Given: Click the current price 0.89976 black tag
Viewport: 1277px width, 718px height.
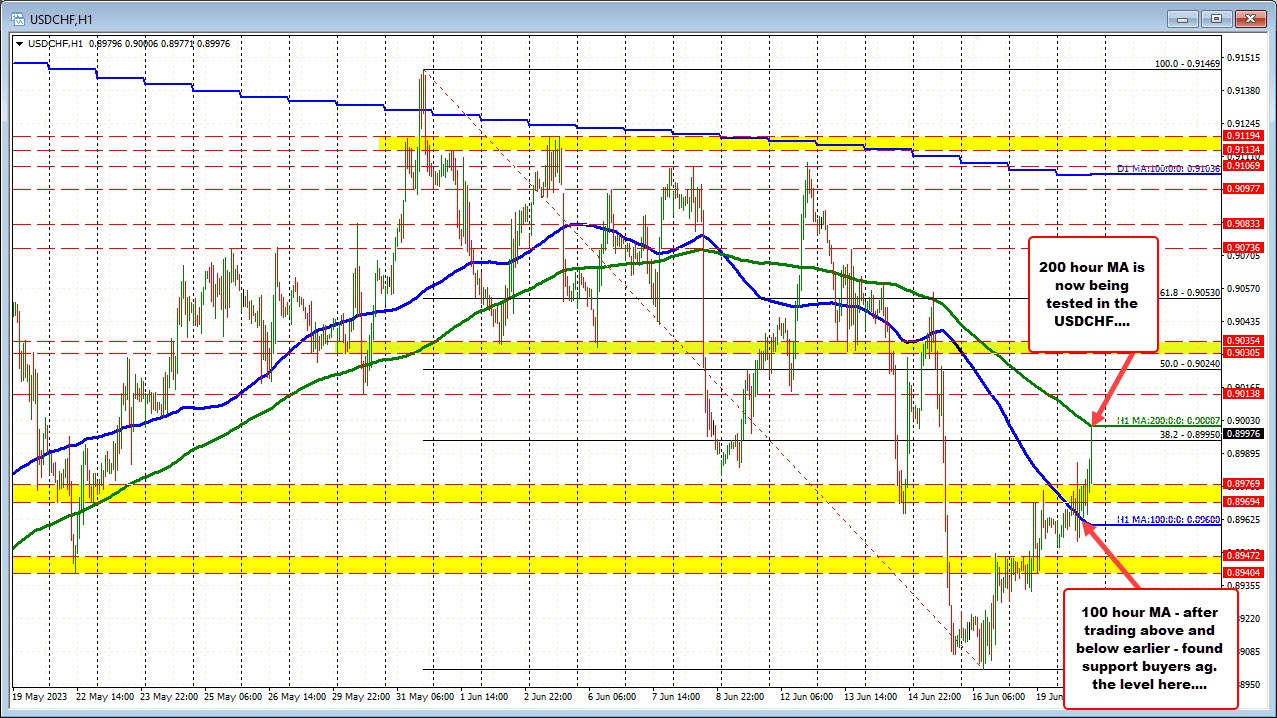Looking at the screenshot, I should (x=1243, y=434).
